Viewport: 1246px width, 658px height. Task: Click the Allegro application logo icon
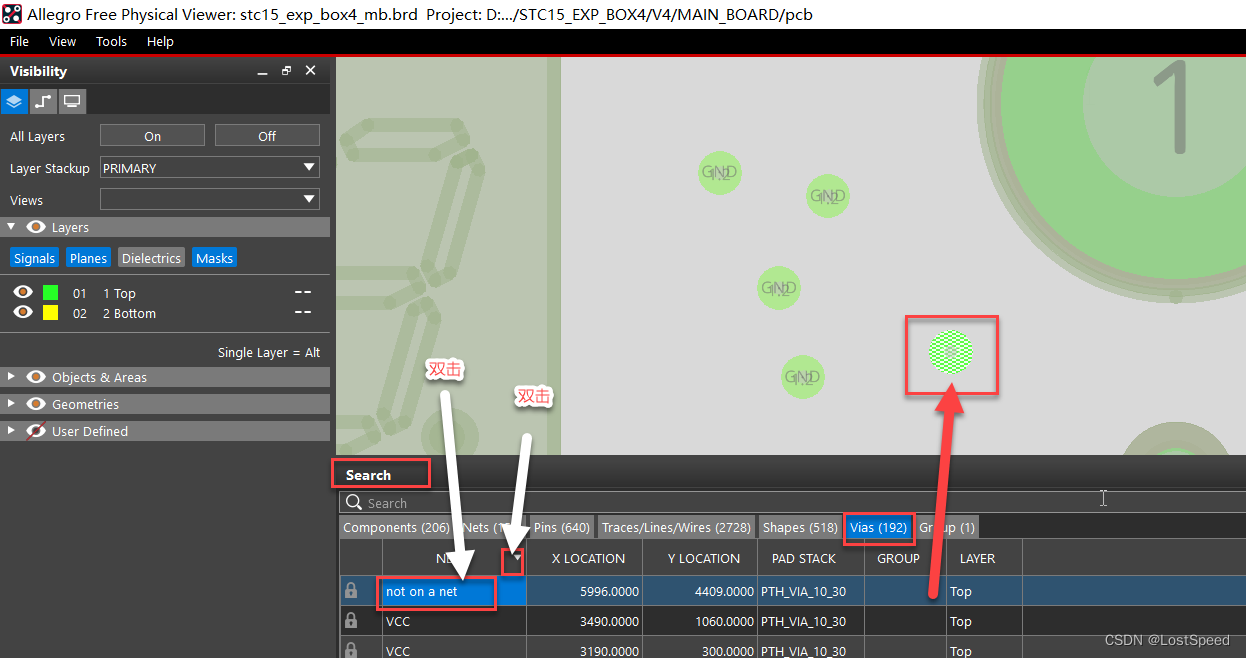12,14
